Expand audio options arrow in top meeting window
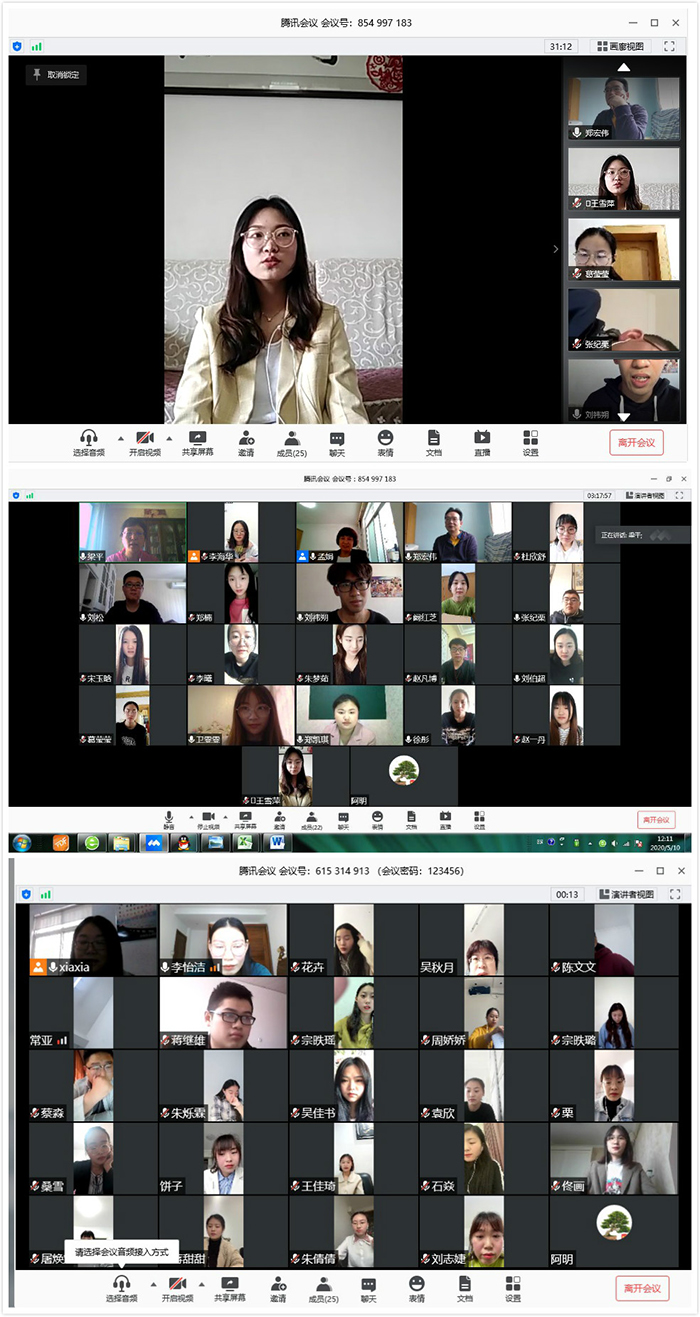The height and width of the screenshot is (1317, 700). pyautogui.click(x=120, y=438)
